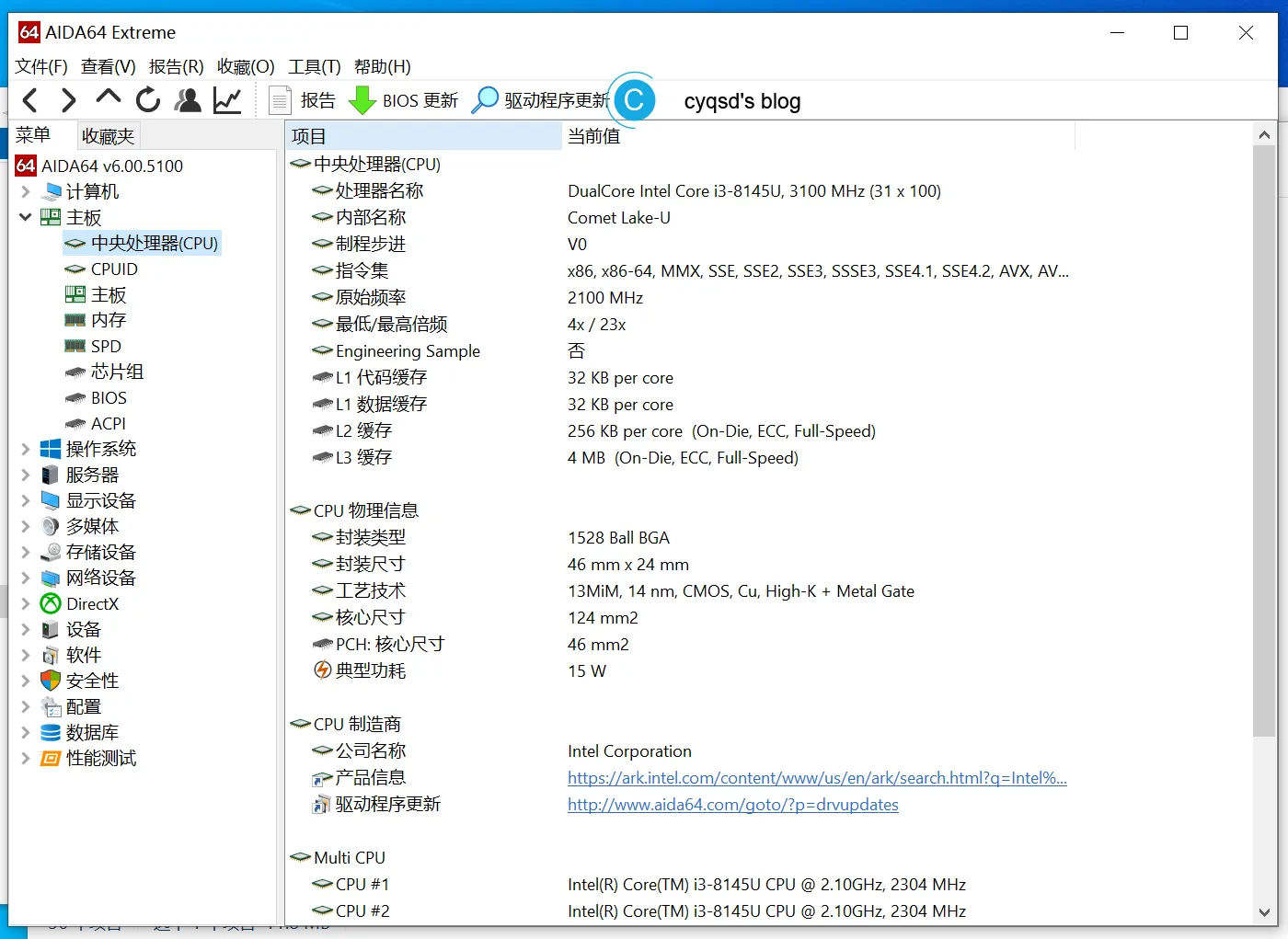Select CPUID in the 主板 subtree

tap(114, 269)
